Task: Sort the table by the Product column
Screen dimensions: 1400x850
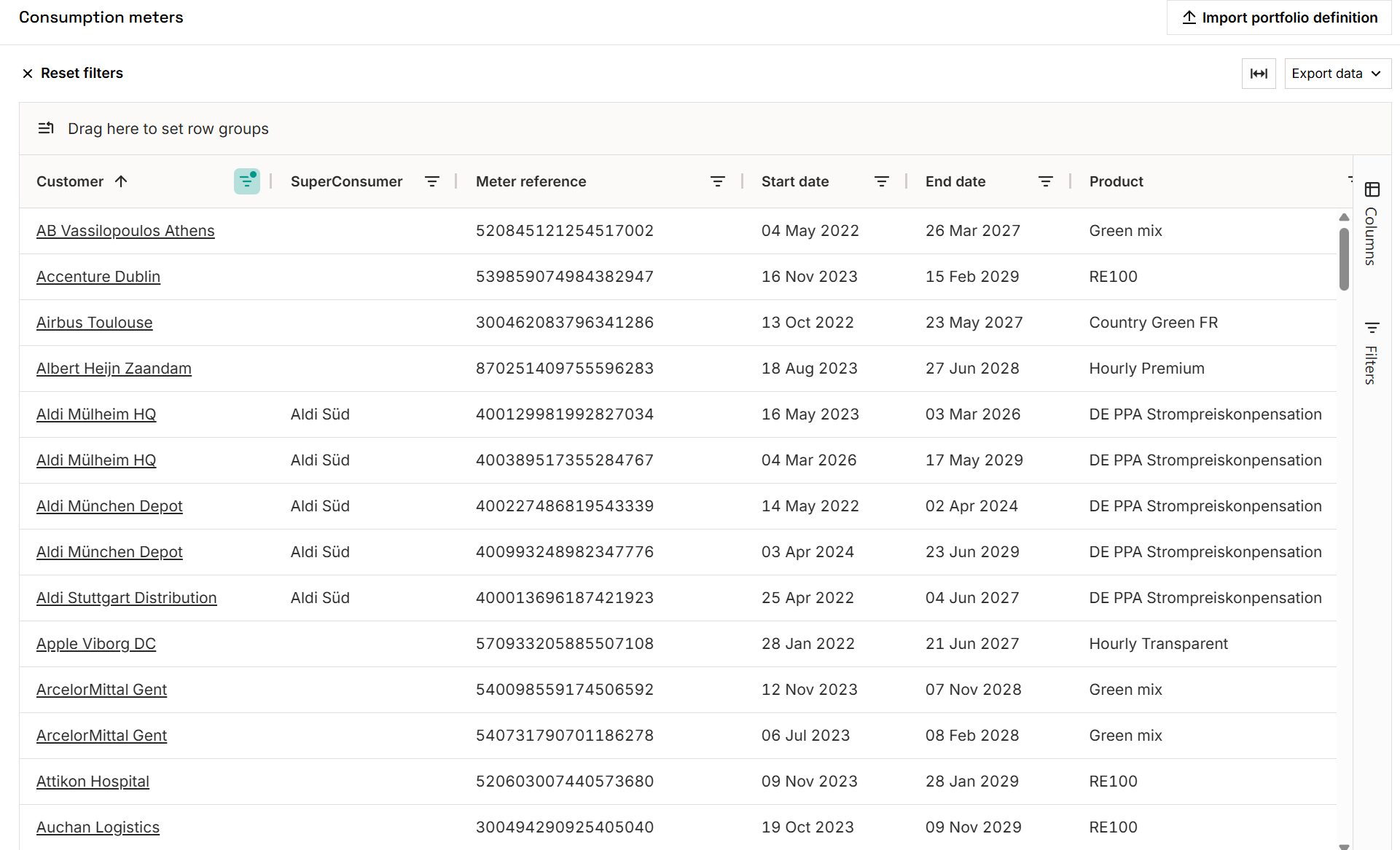Action: (x=1116, y=181)
